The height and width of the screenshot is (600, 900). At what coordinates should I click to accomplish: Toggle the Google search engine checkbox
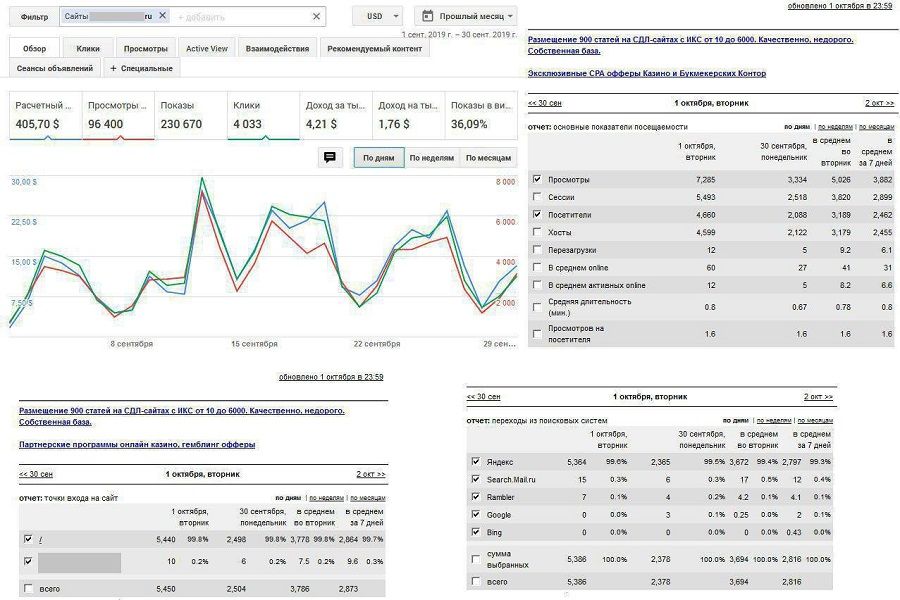click(475, 514)
